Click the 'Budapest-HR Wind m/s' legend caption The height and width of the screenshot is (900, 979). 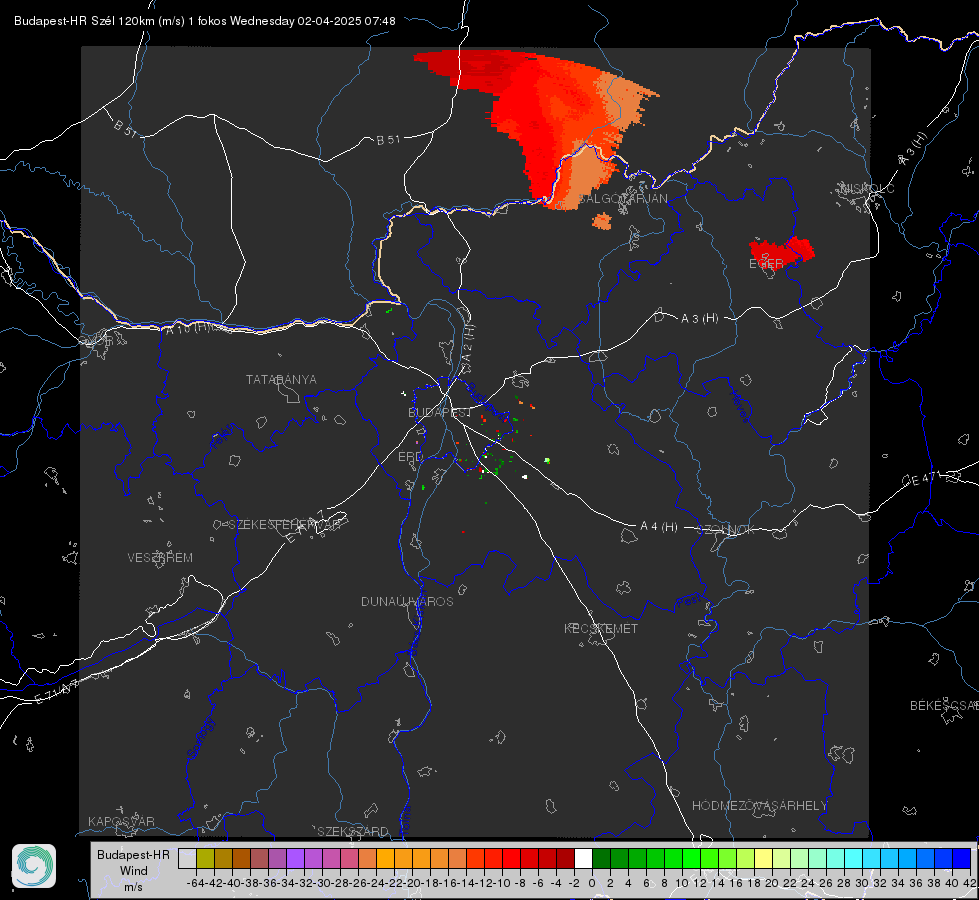coord(134,871)
